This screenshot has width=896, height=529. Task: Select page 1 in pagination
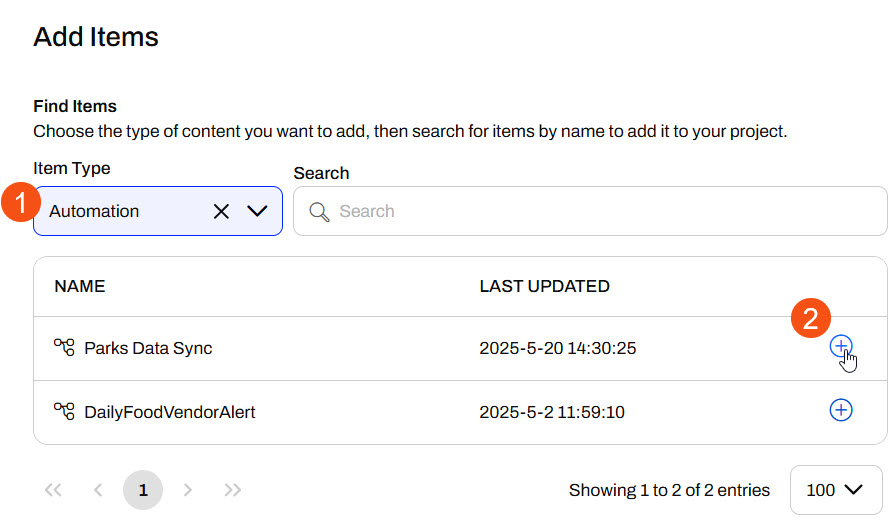(x=143, y=490)
